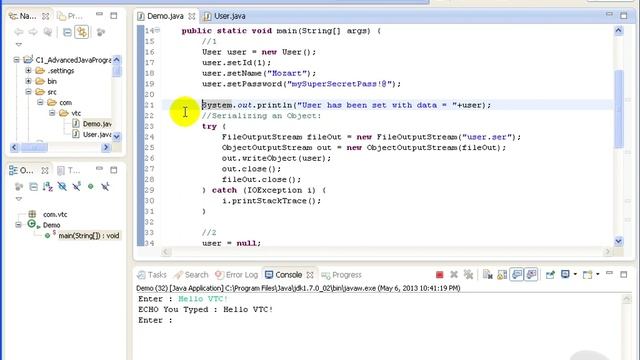Collapse the com folder in Navigator
640x360 pixels.
tap(40, 102)
